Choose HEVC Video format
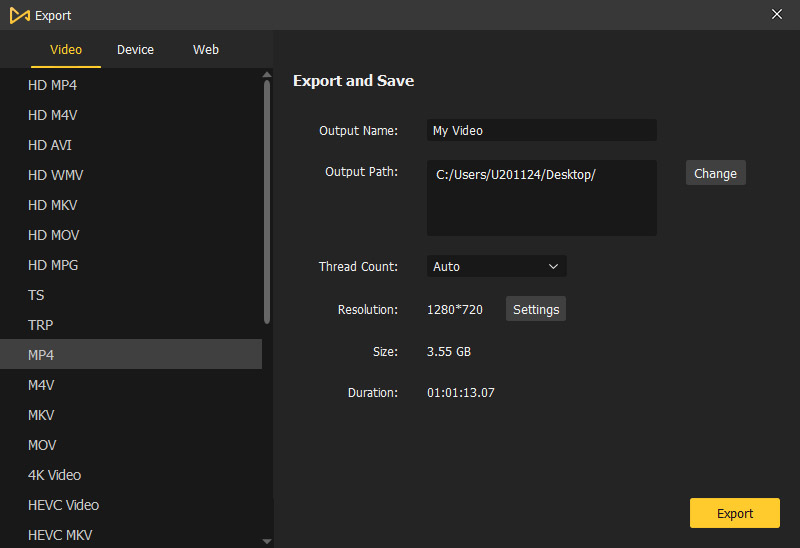This screenshot has width=800, height=548. (x=63, y=505)
